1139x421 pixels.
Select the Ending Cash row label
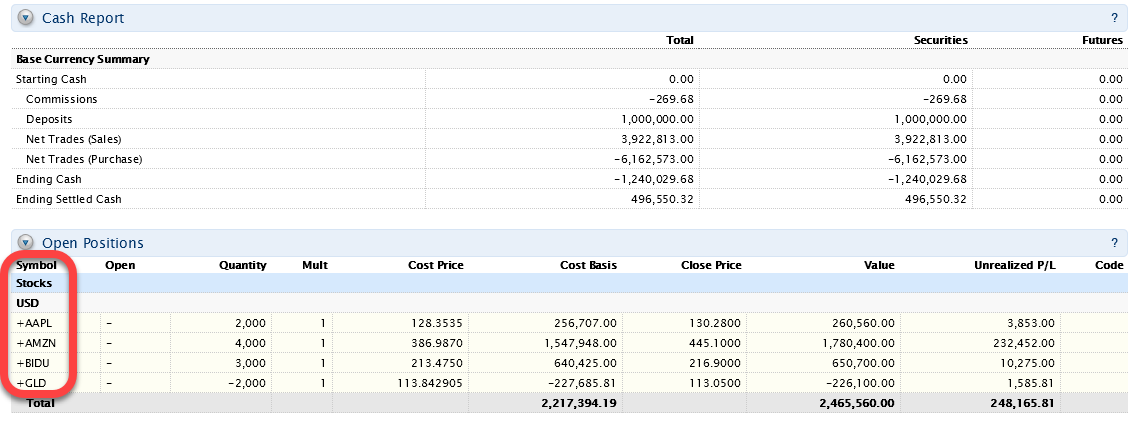click(x=49, y=179)
